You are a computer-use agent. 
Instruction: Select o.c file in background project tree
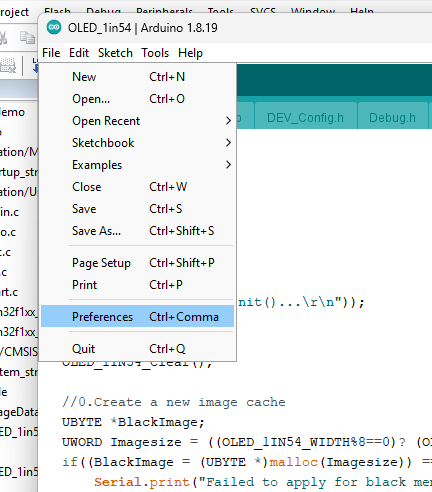pos(8,232)
